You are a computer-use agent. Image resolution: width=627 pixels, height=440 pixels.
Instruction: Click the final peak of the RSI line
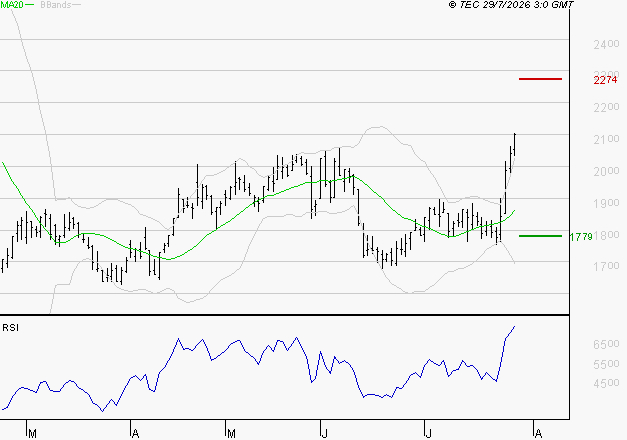[514, 327]
